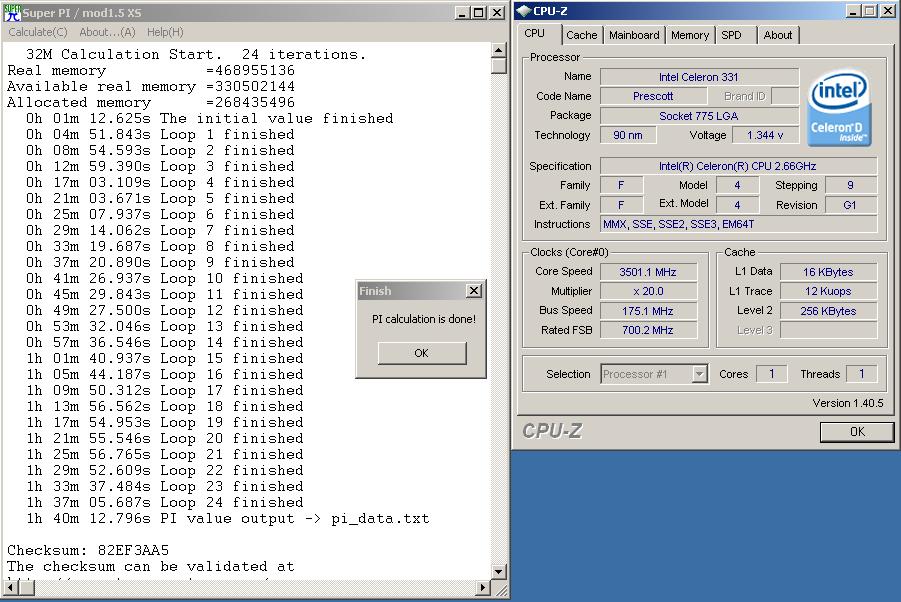Click the 'PI calculation is done!' message

423,319
